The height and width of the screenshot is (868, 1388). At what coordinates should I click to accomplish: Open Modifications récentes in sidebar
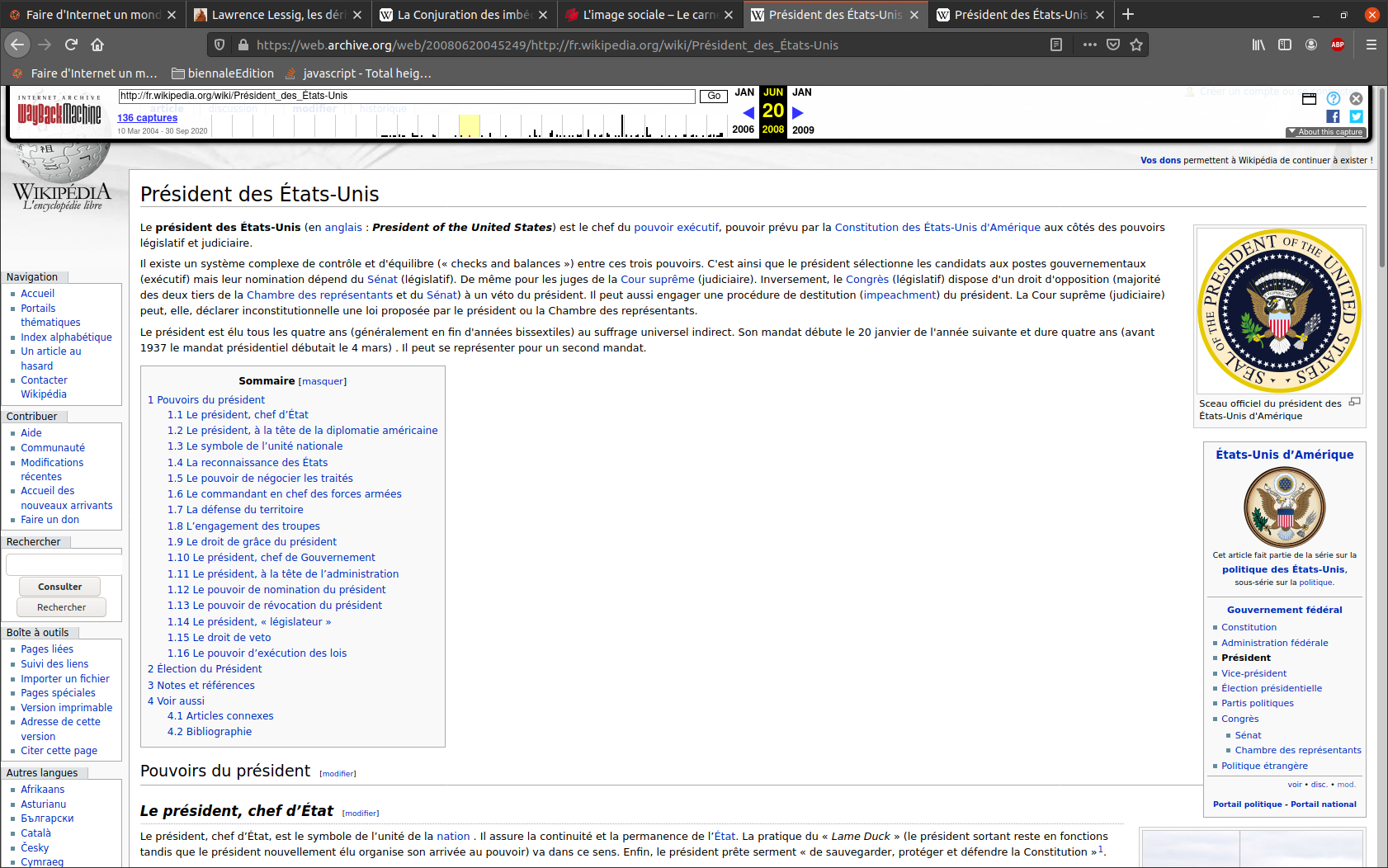(x=52, y=469)
